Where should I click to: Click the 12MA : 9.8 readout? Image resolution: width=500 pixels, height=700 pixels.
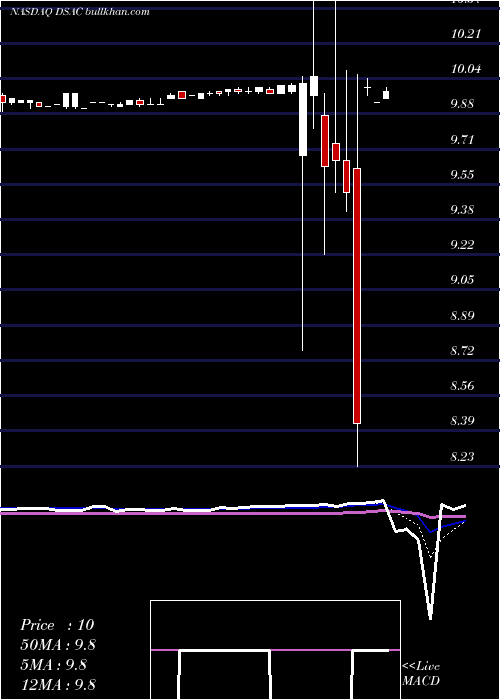click(58, 685)
